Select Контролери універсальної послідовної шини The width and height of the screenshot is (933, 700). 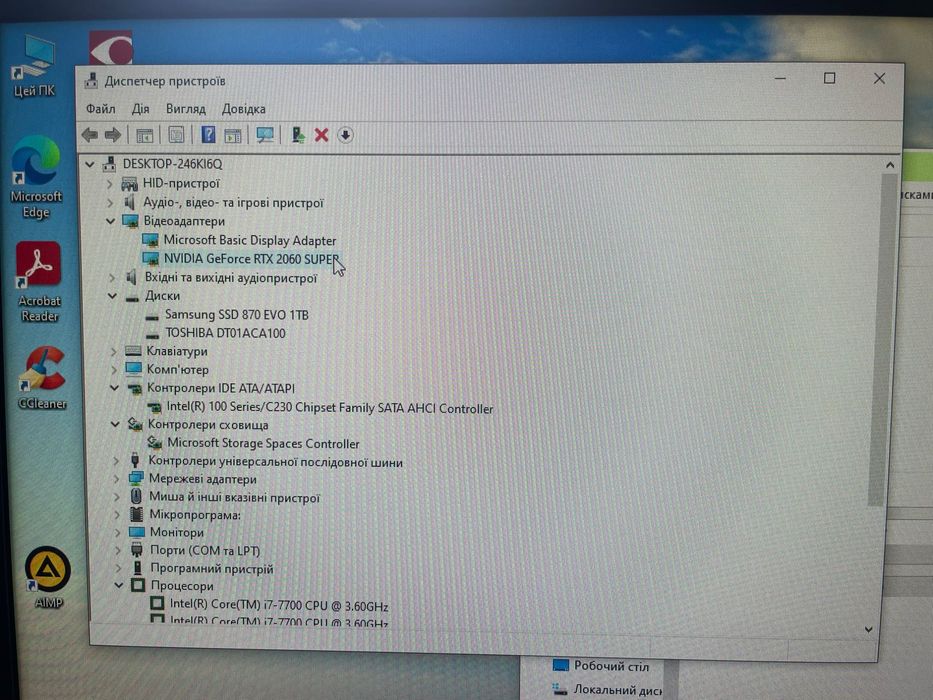[275, 462]
